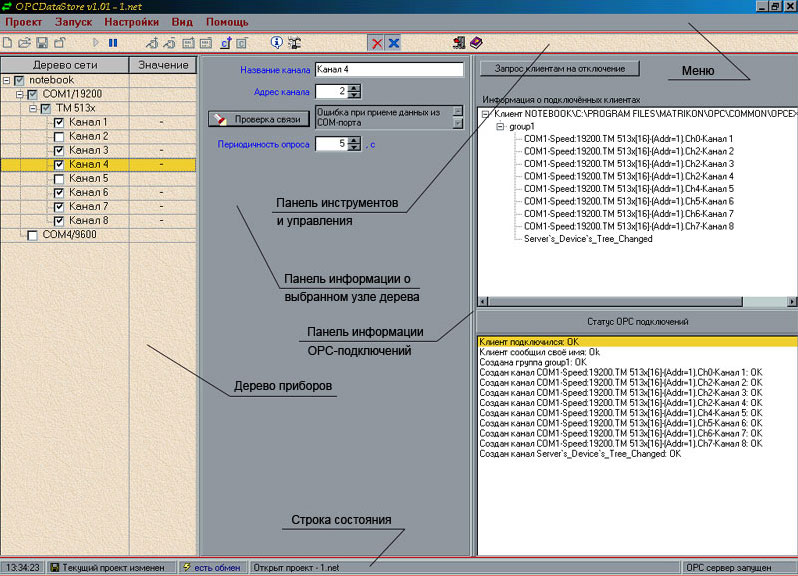Collapse the COM1/19200 tree node
The height and width of the screenshot is (576, 798).
point(19,95)
